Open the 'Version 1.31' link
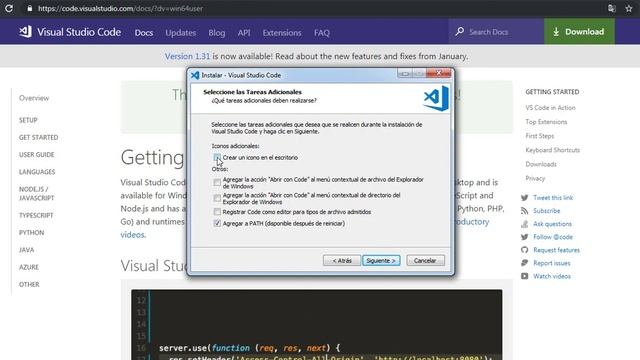Viewport: 640px width, 360px height. [x=187, y=56]
